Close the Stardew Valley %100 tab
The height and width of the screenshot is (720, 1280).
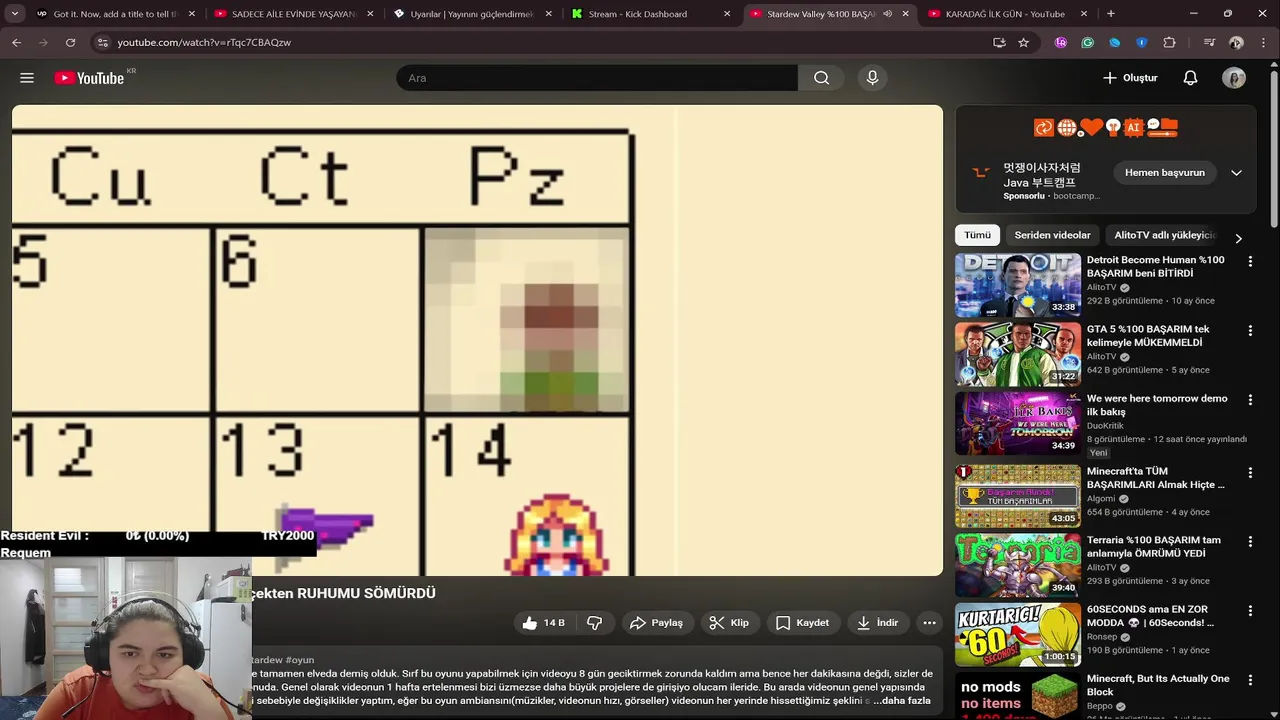coord(906,14)
